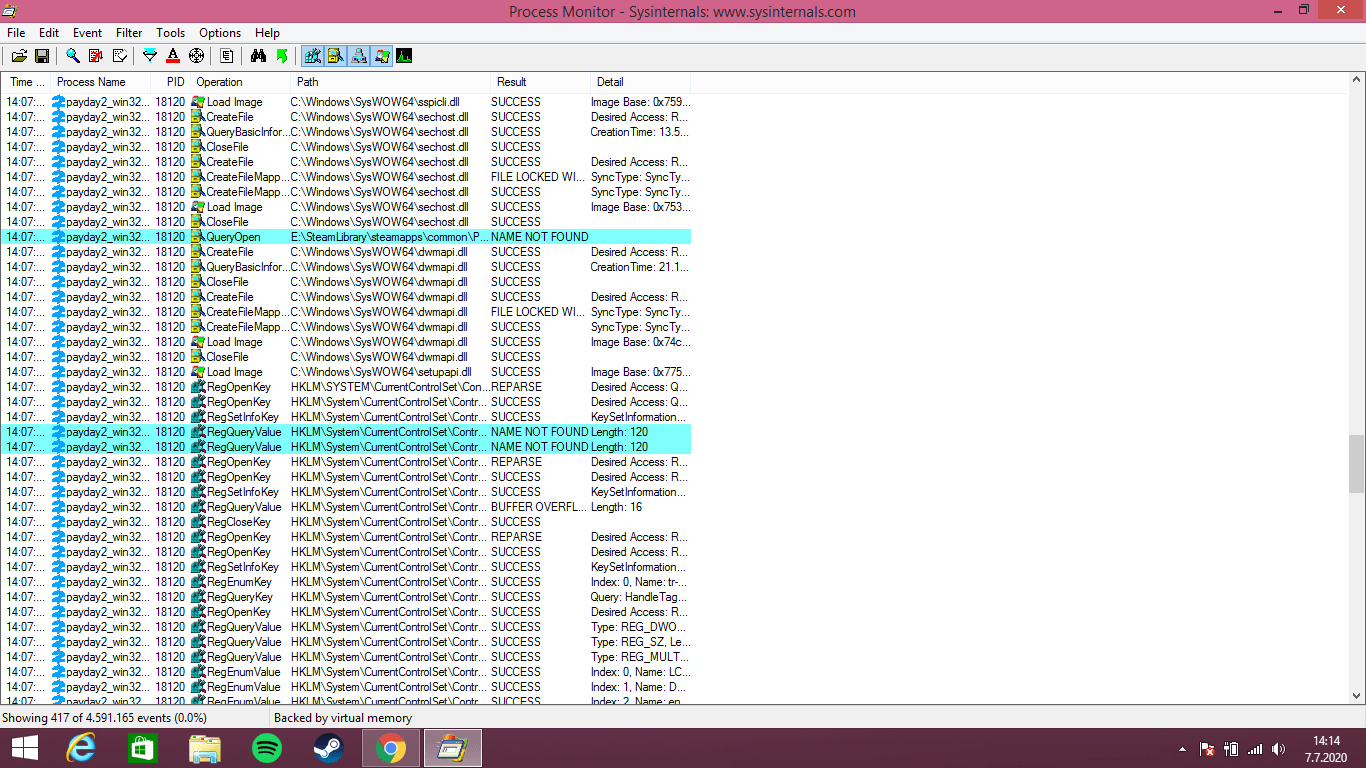This screenshot has height=768, width=1366.
Task: Sort by the PID column header
Action: click(170, 82)
